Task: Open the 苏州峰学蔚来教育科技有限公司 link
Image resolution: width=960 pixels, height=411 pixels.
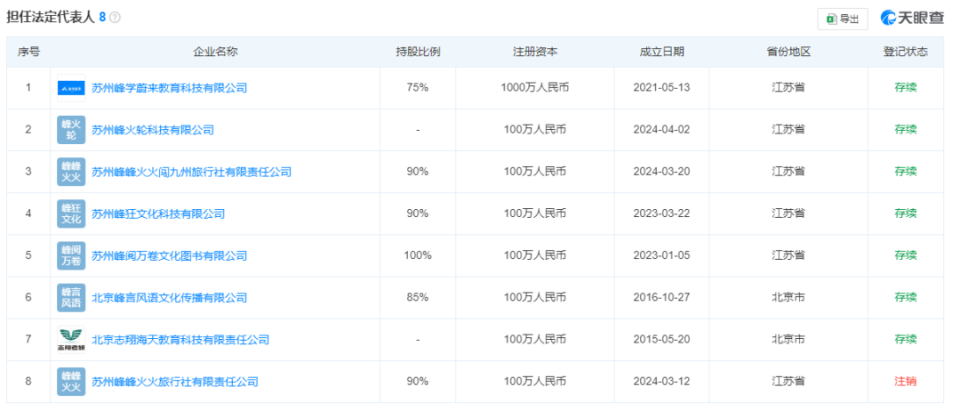Action: tap(170, 88)
